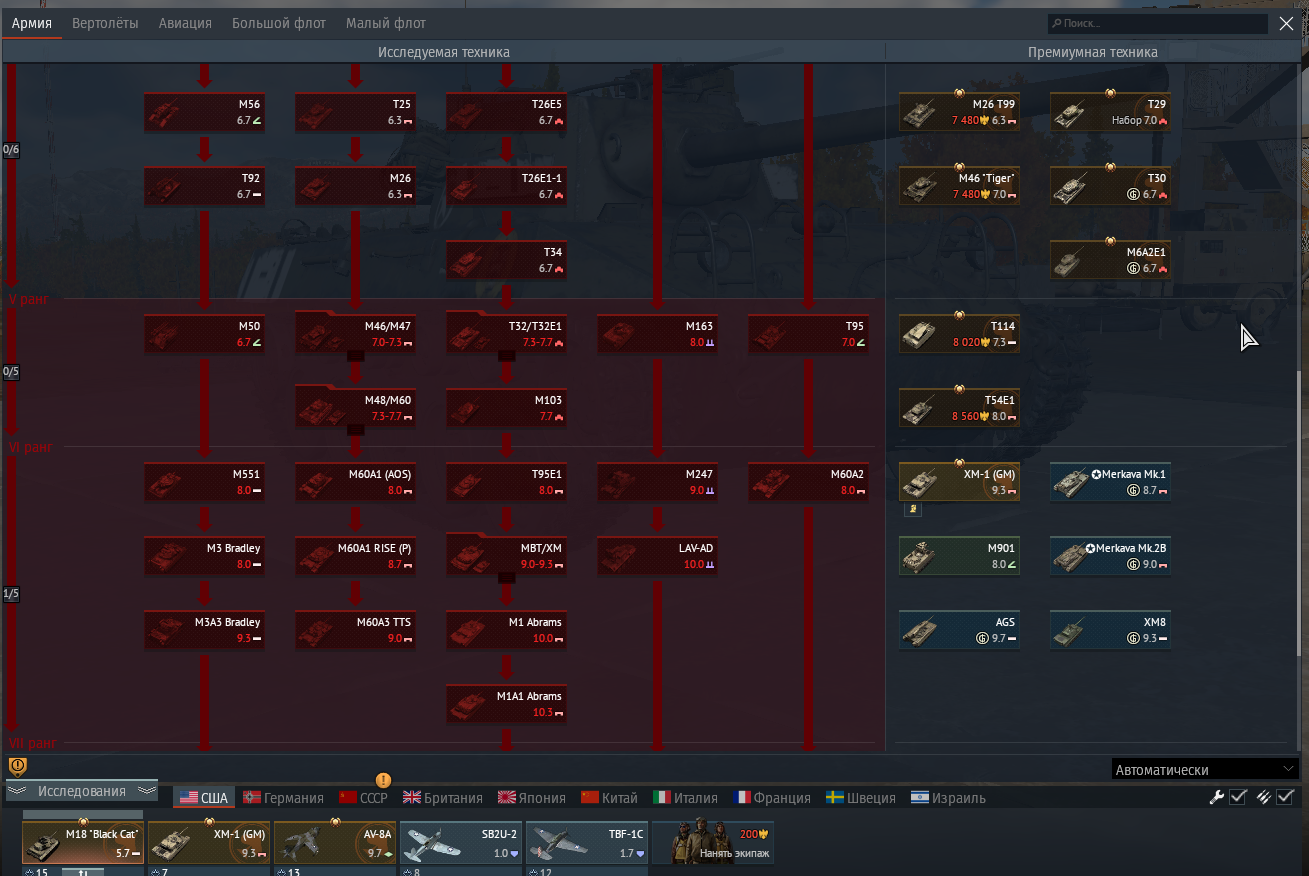
Task: Select M18 "Black Cat" crew slot
Action: coord(83,843)
